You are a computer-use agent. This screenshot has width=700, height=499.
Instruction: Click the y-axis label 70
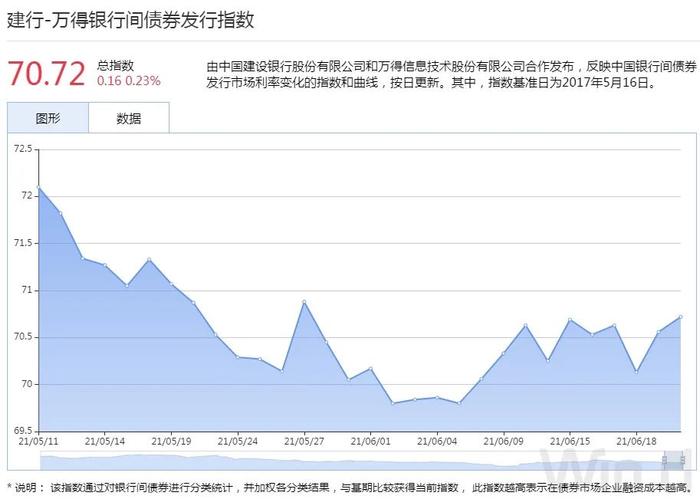pos(27,384)
